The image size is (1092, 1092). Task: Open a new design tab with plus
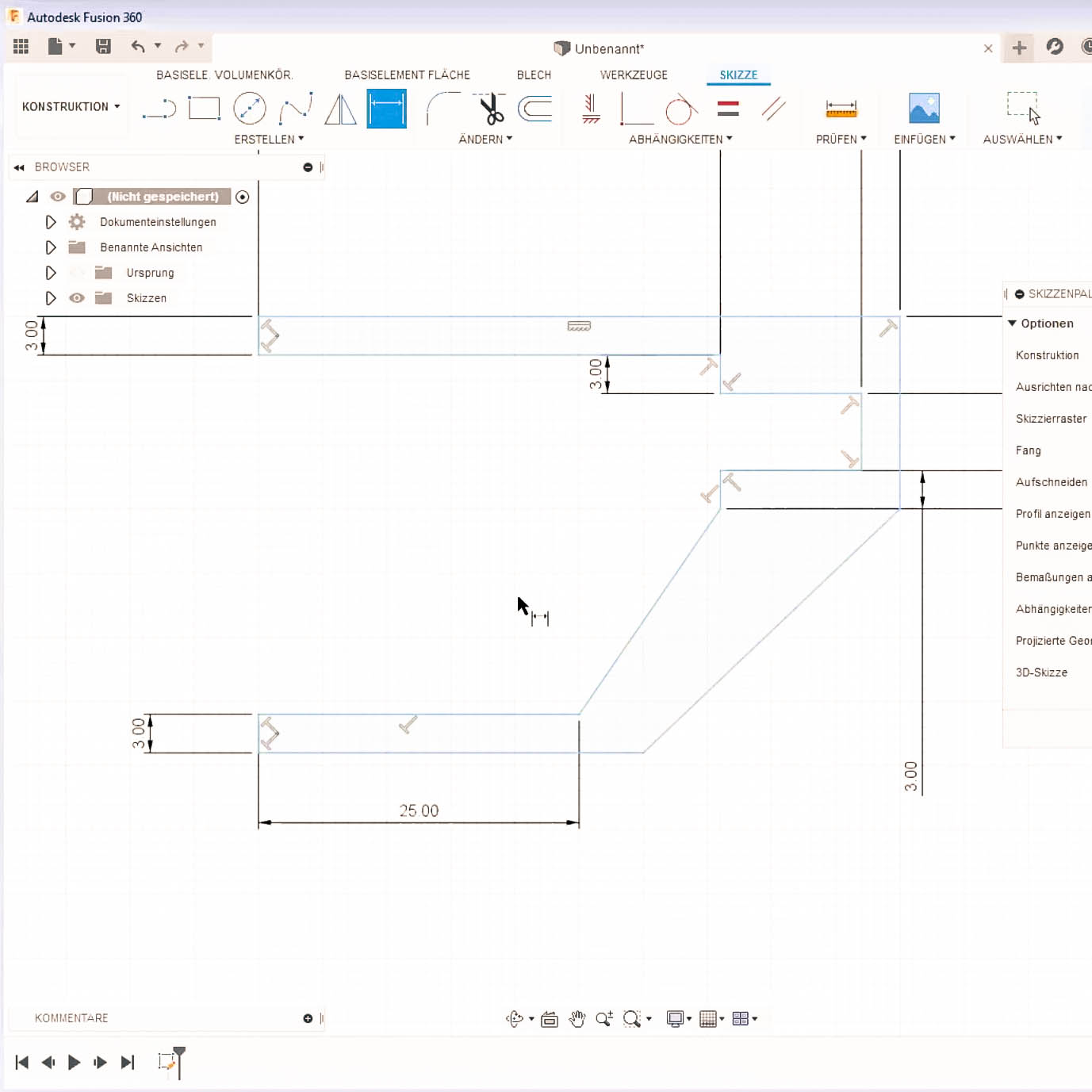1020,48
